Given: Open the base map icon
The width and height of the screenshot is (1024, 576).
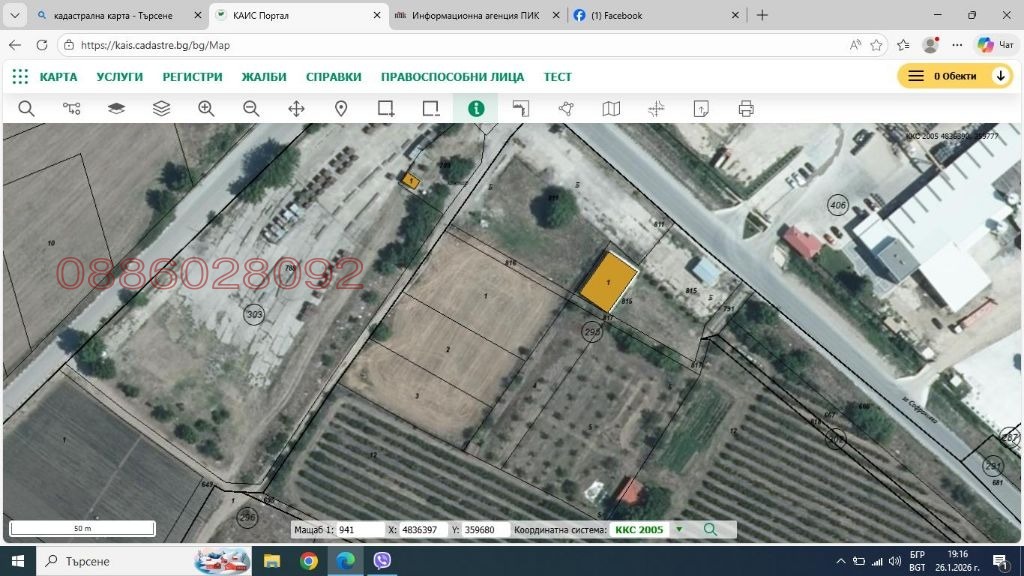Looking at the screenshot, I should coord(610,108).
